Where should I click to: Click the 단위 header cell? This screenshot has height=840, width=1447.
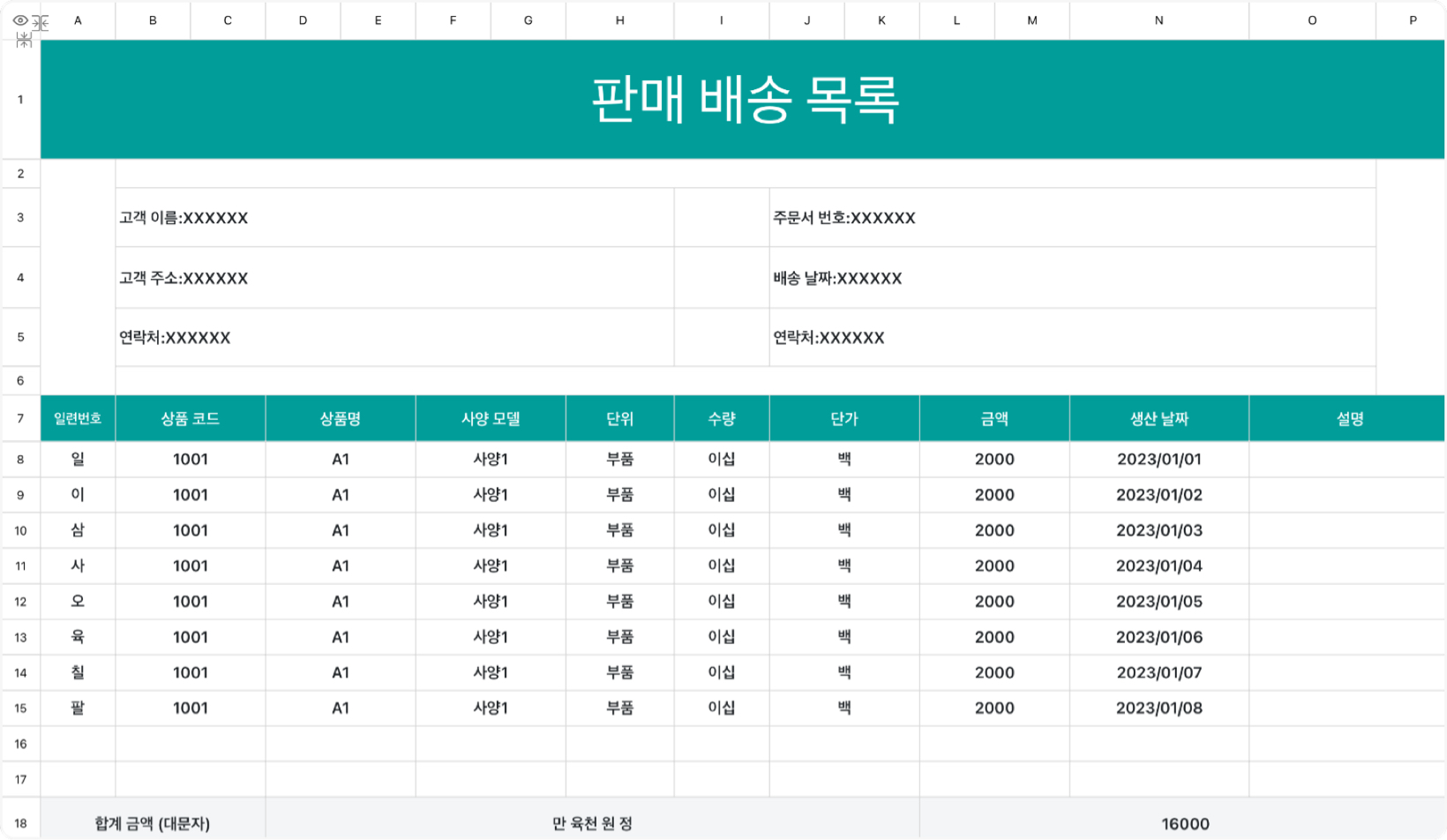[619, 418]
